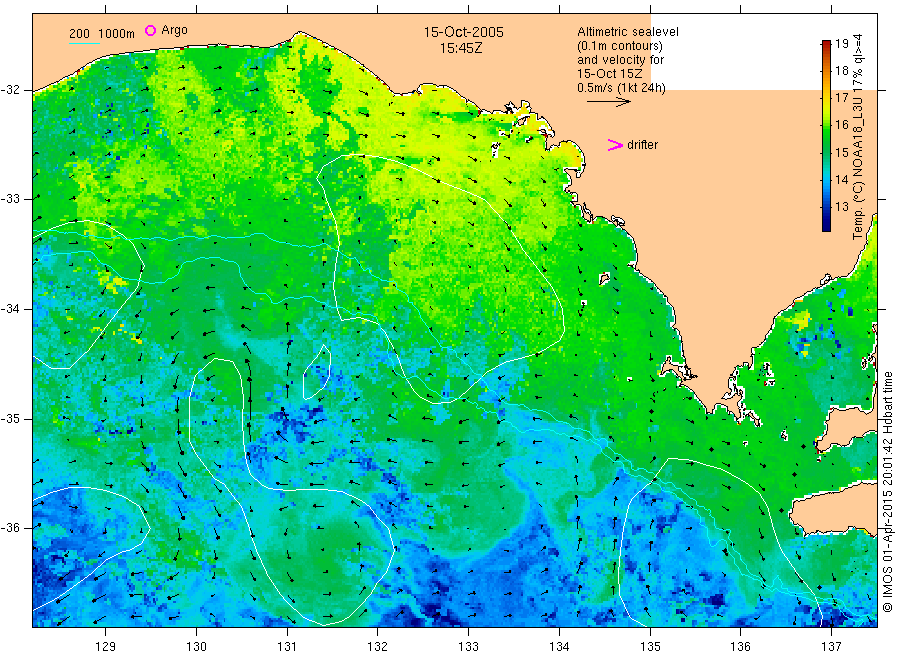Click the '0.5m/s (1kt 24h)' text
The image size is (900, 660).
[x=622, y=88]
